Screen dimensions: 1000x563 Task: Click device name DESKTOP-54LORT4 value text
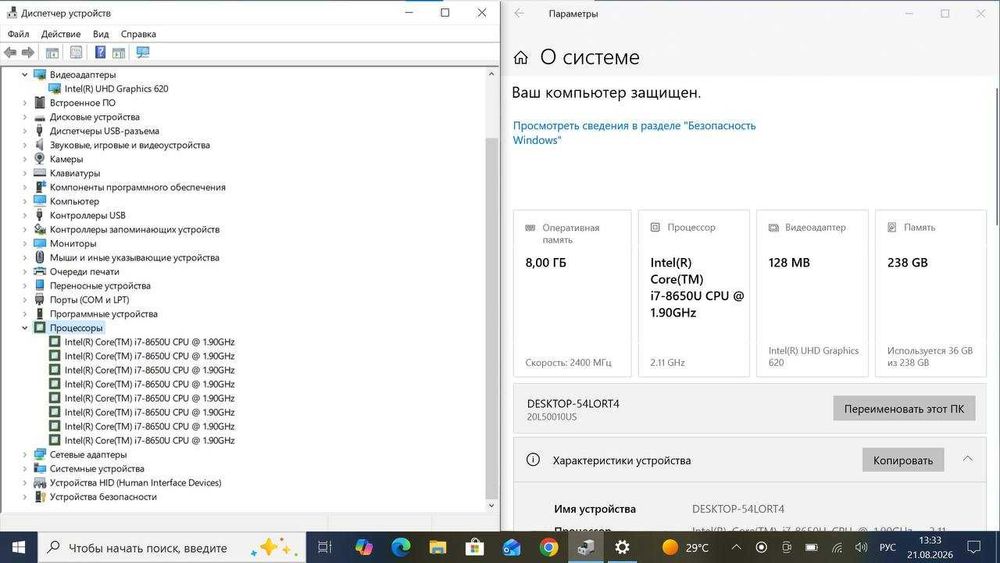tap(738, 509)
